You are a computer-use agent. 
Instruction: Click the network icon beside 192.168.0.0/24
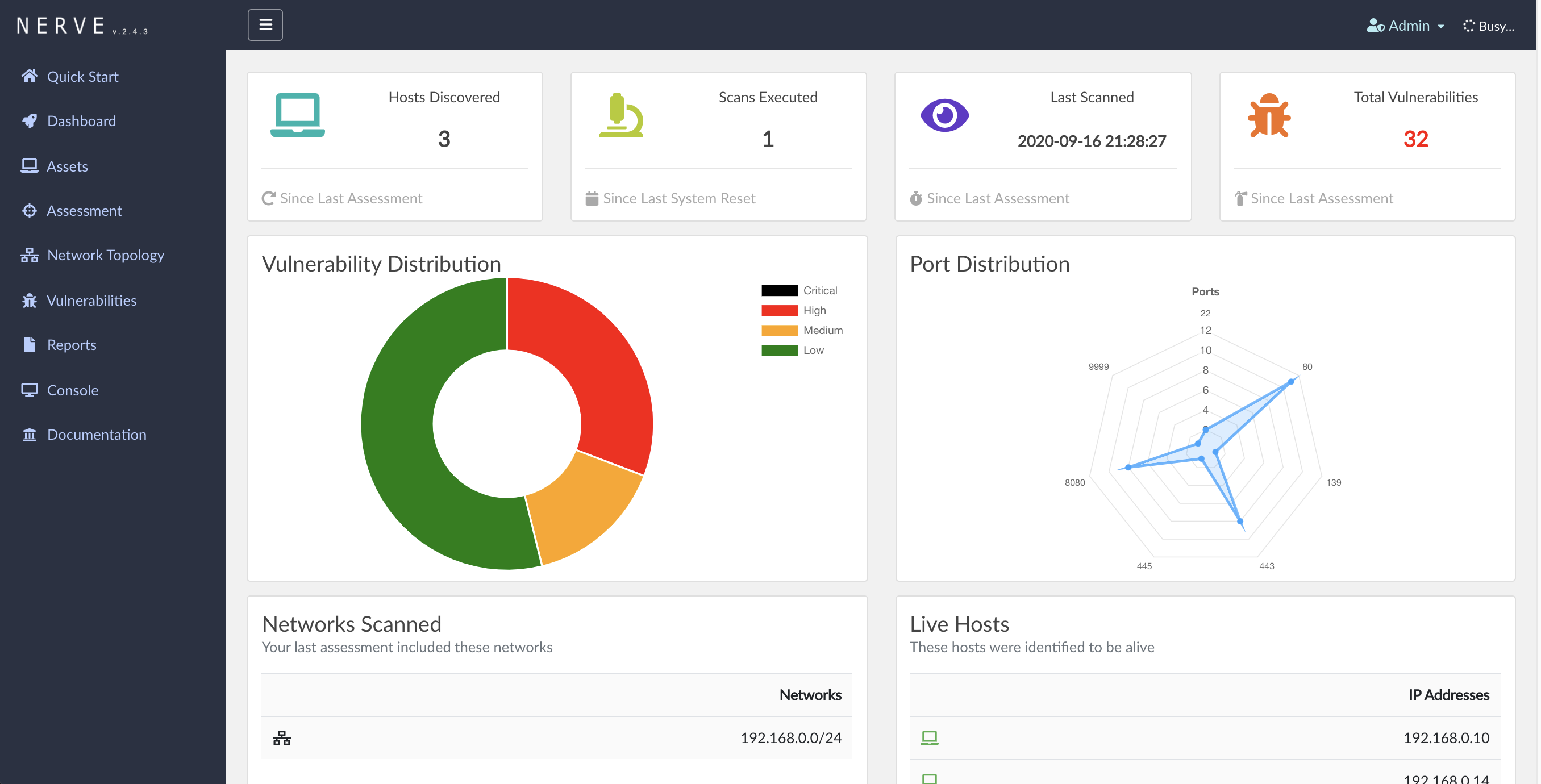click(x=282, y=738)
